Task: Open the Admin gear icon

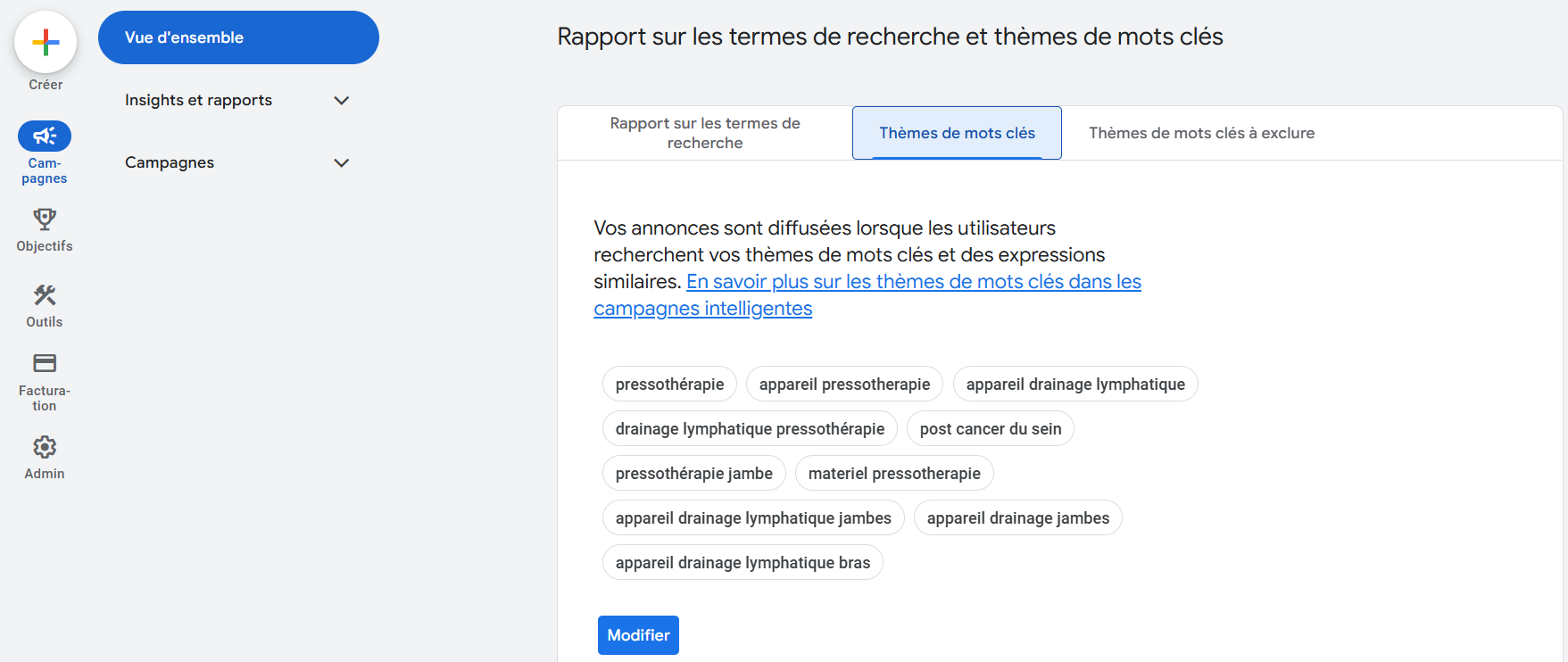Action: [45, 447]
